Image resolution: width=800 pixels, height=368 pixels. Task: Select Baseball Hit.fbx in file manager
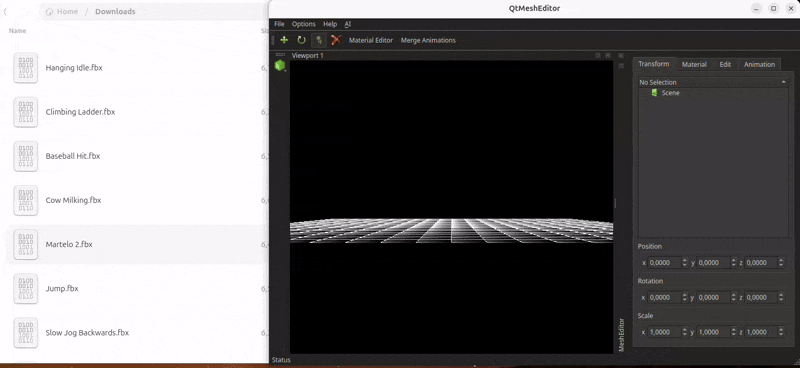73,156
